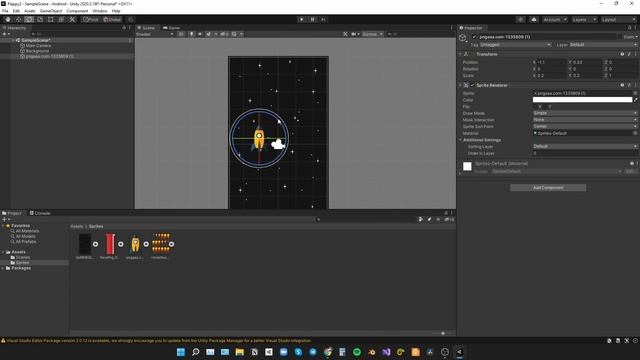Viewport: 640px width, 360px height.
Task: Toggle Flip X checkbox
Action: click(536, 107)
